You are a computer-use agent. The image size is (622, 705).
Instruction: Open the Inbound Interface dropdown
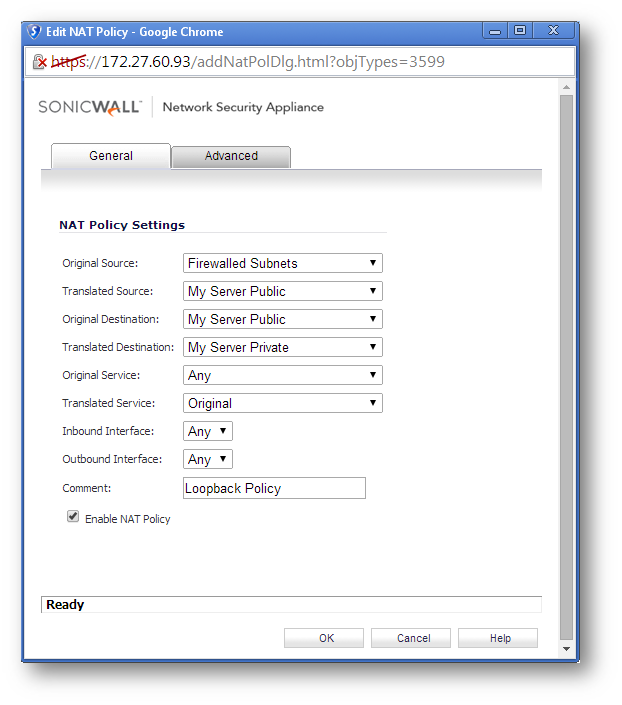tap(208, 432)
